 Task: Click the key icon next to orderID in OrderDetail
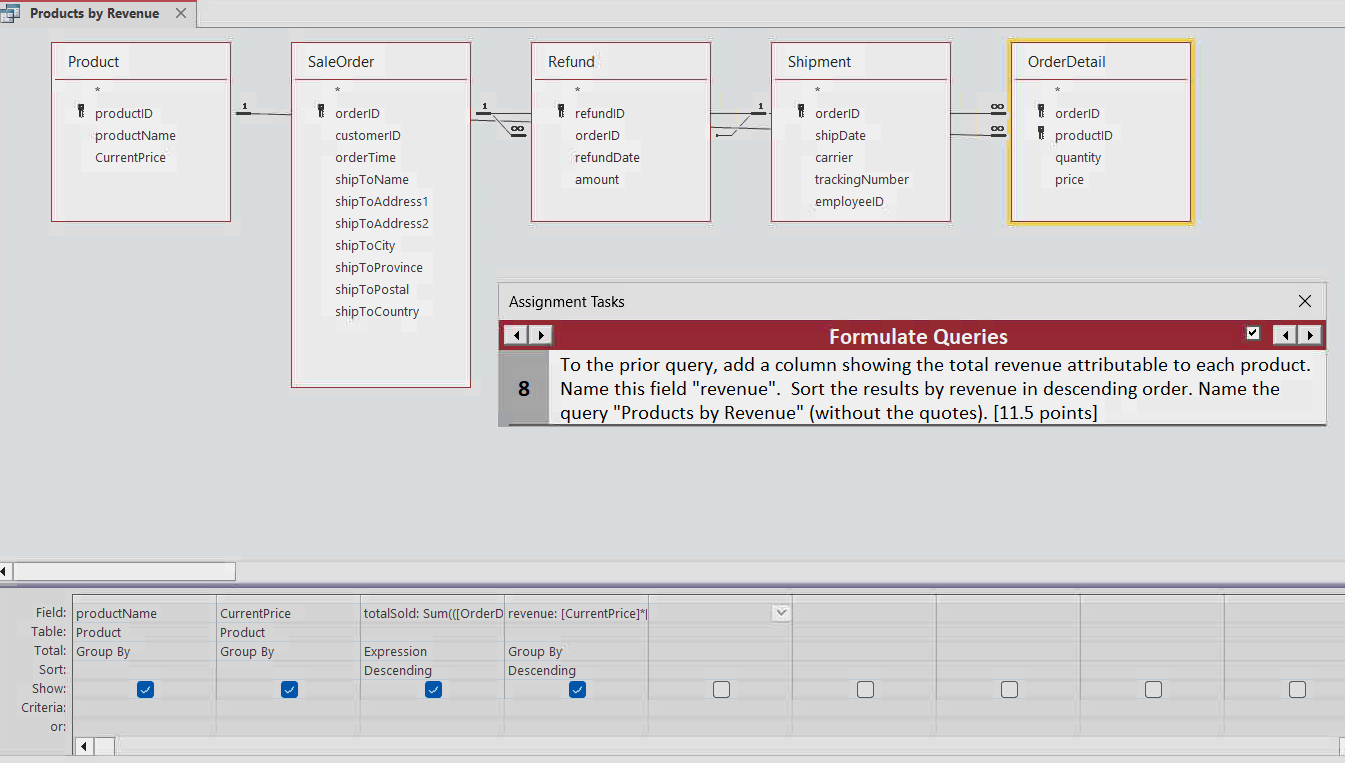[1040, 113]
